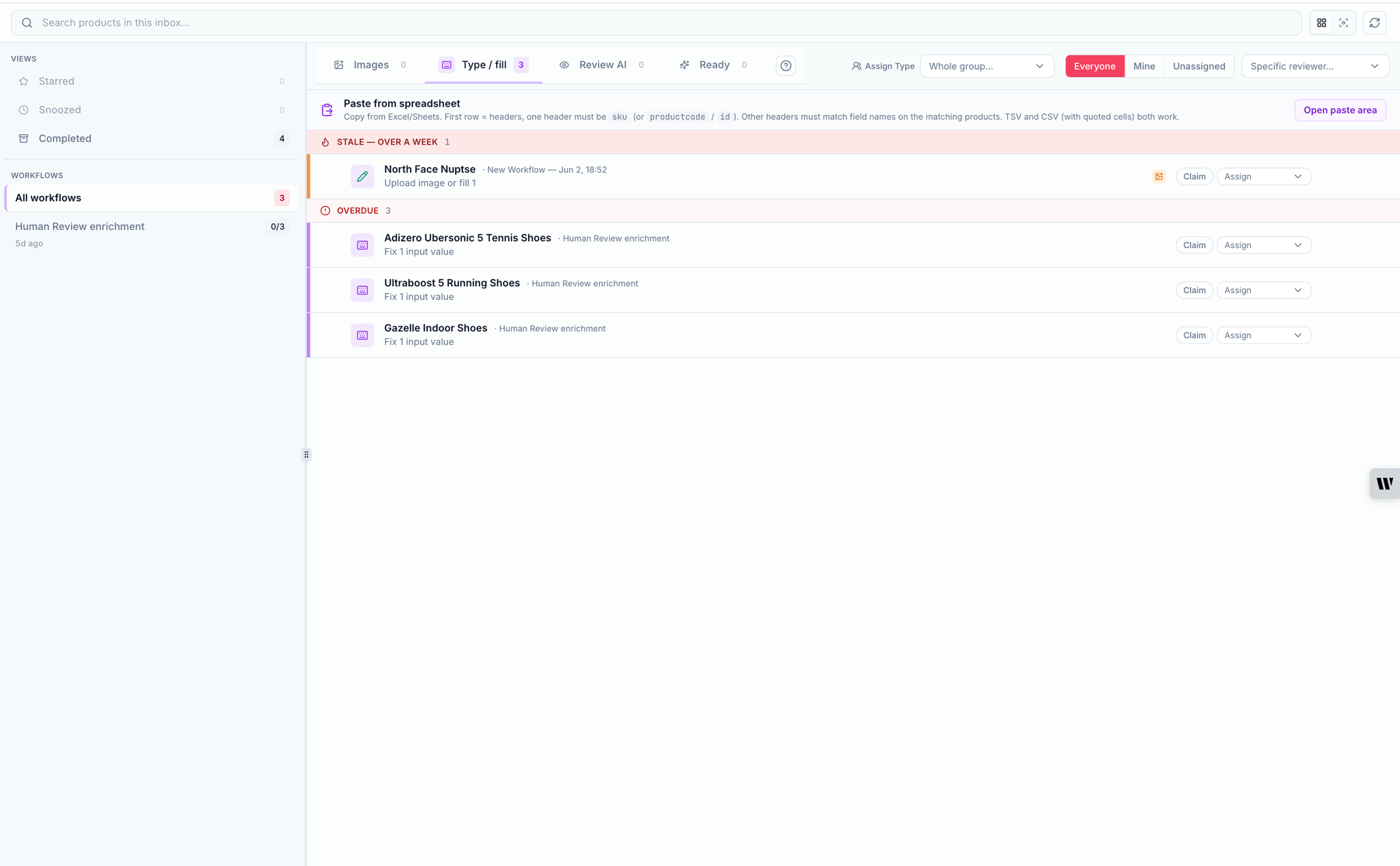
Task: Open the Ultraboost 5 Running Shoes title
Action: 452,283
